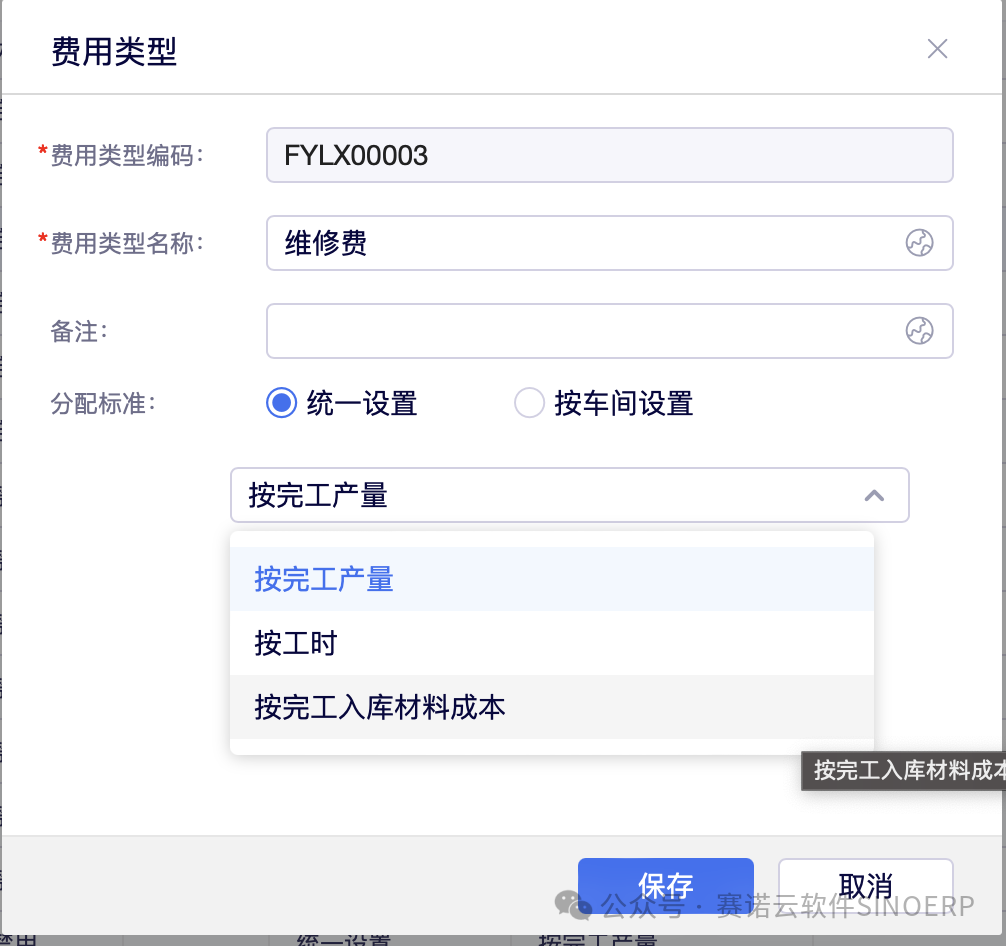Image resolution: width=1006 pixels, height=946 pixels.
Task: Choose the 按车间设置 radio option
Action: 529,403
